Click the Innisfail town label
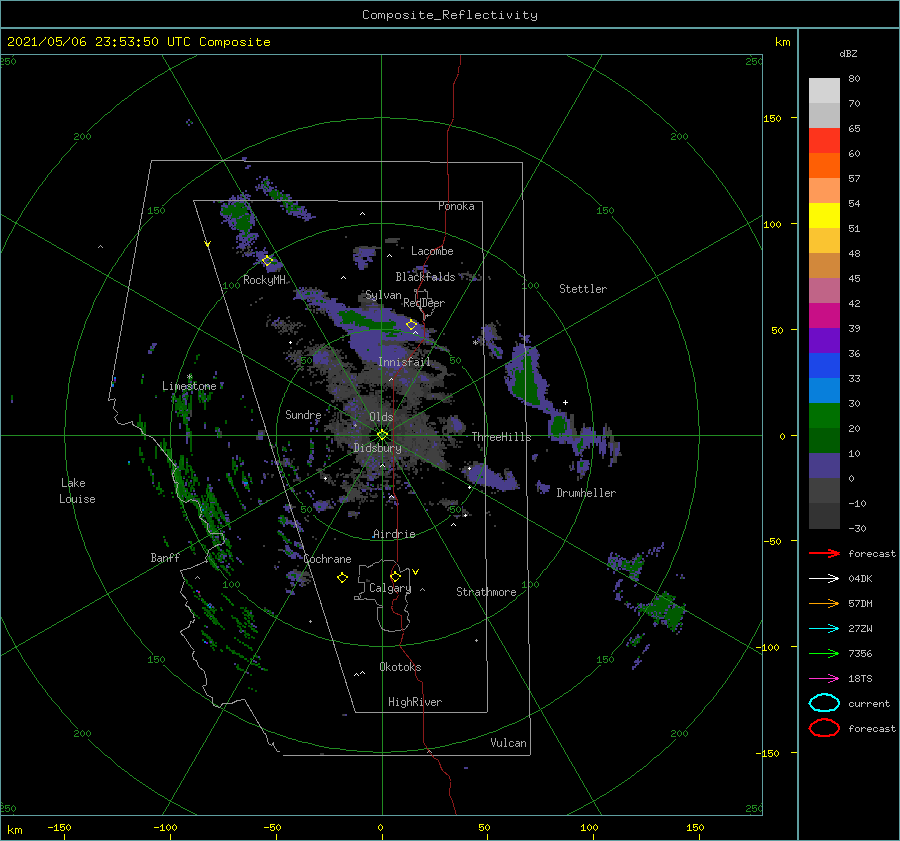The width and height of the screenshot is (900, 841). (x=404, y=362)
